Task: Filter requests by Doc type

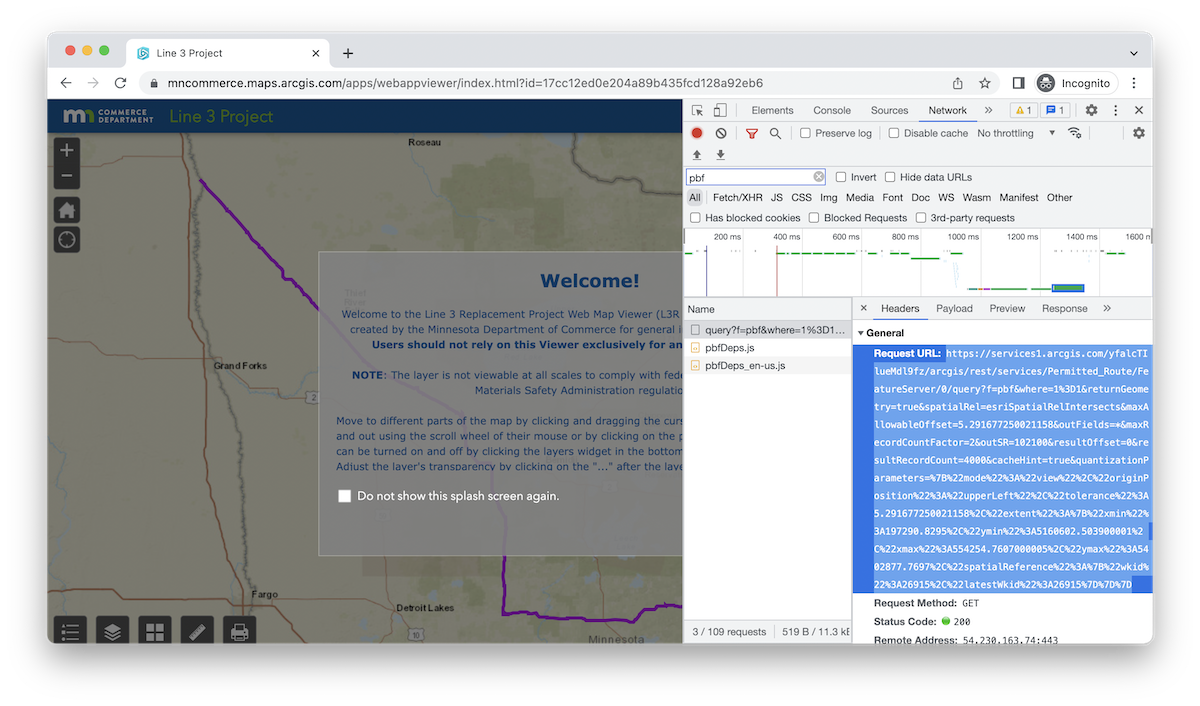Action: tap(920, 198)
